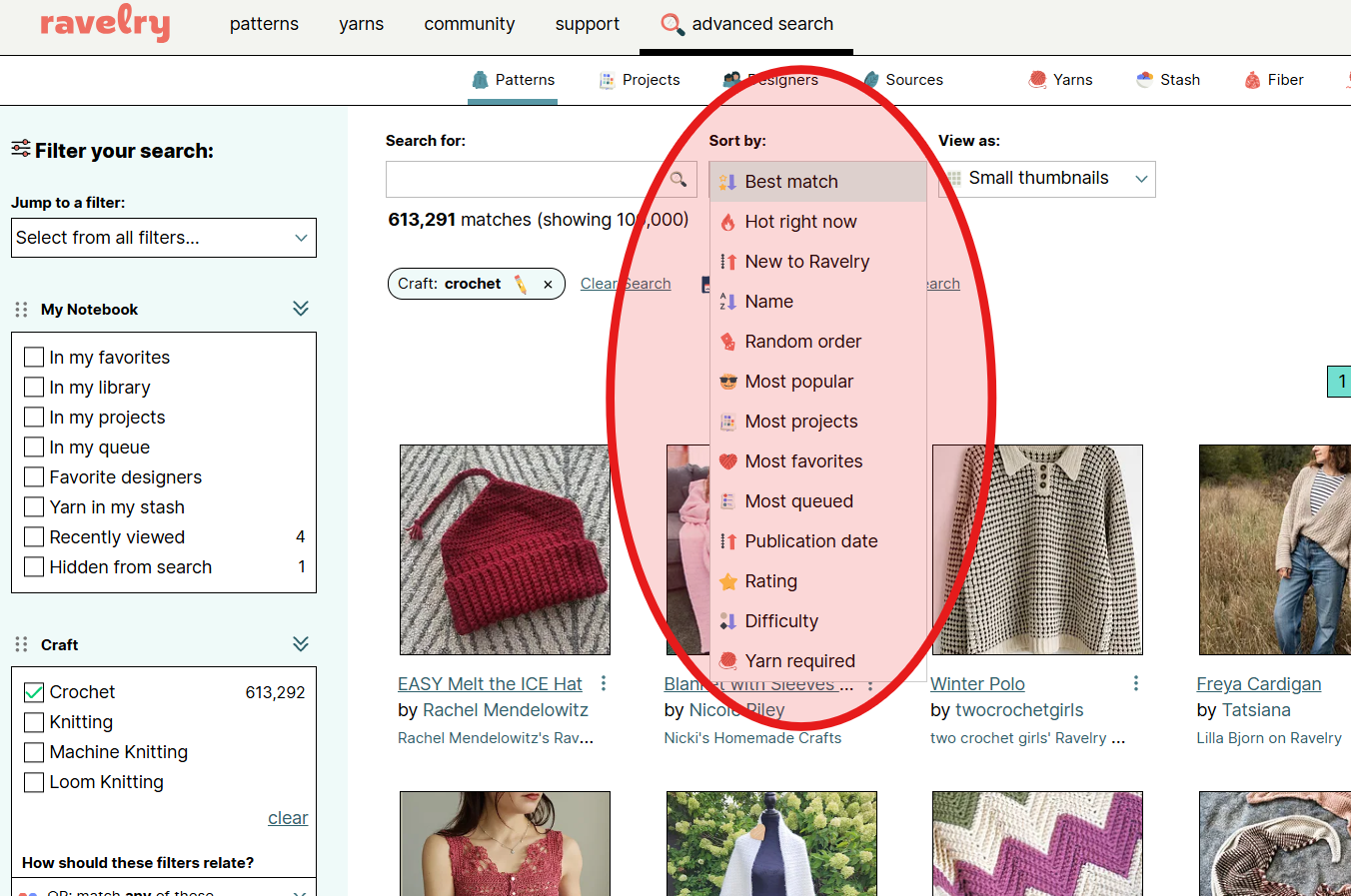Screen dimensions: 1351x896
Task: Open the kebab menu next to EASY Melt the ICE Hat
Action: point(604,682)
